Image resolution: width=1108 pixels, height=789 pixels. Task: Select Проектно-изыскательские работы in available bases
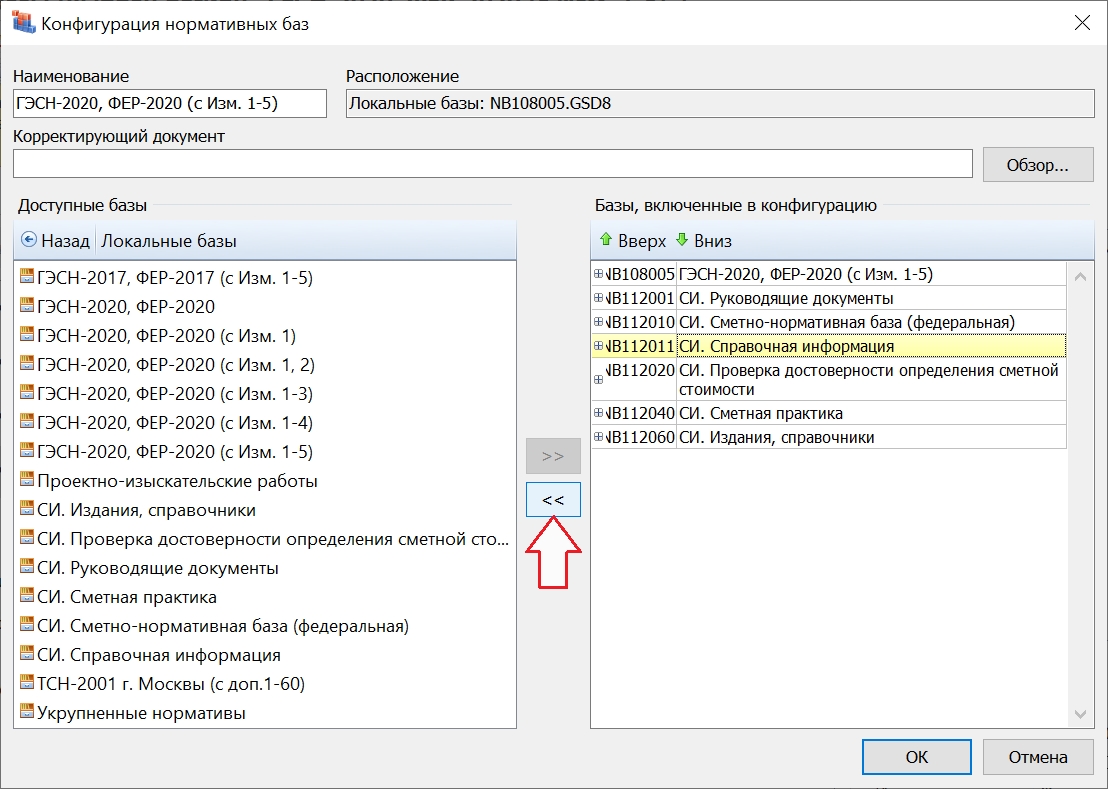177,481
